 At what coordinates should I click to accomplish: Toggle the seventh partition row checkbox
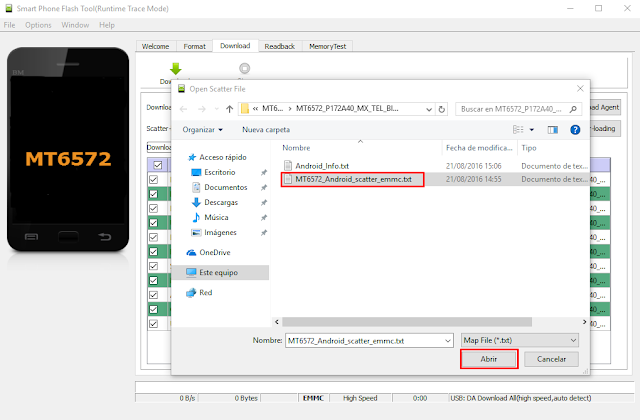[x=153, y=266]
